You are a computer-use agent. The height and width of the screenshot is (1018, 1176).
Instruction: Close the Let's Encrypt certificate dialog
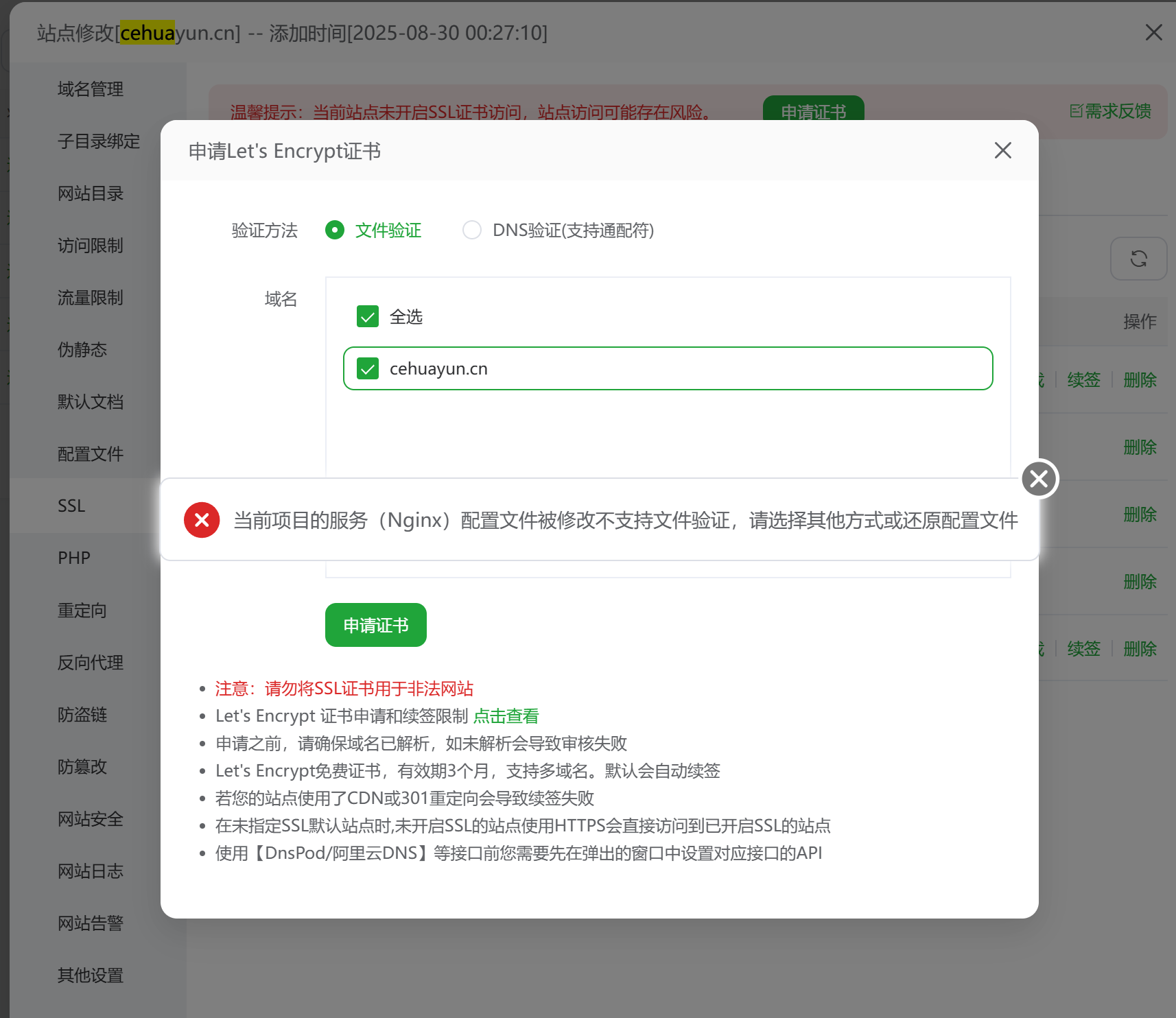[x=1002, y=150]
